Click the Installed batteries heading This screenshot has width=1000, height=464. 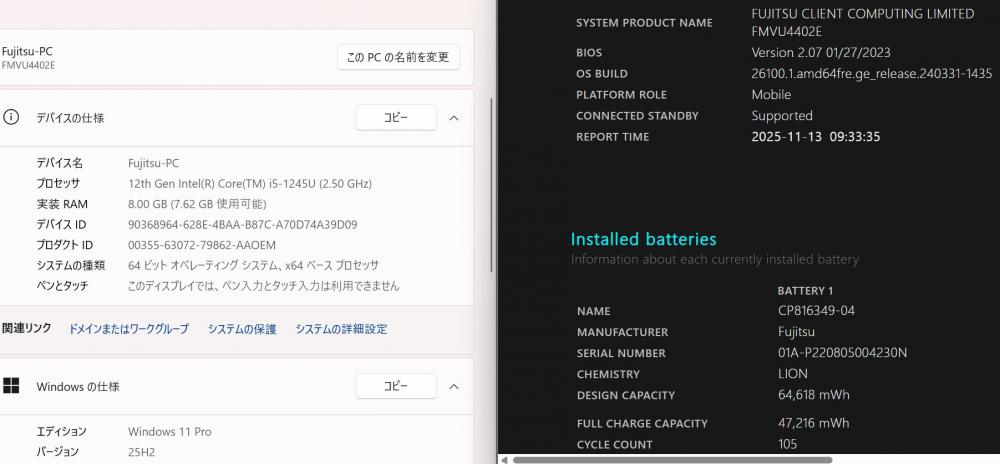[643, 239]
